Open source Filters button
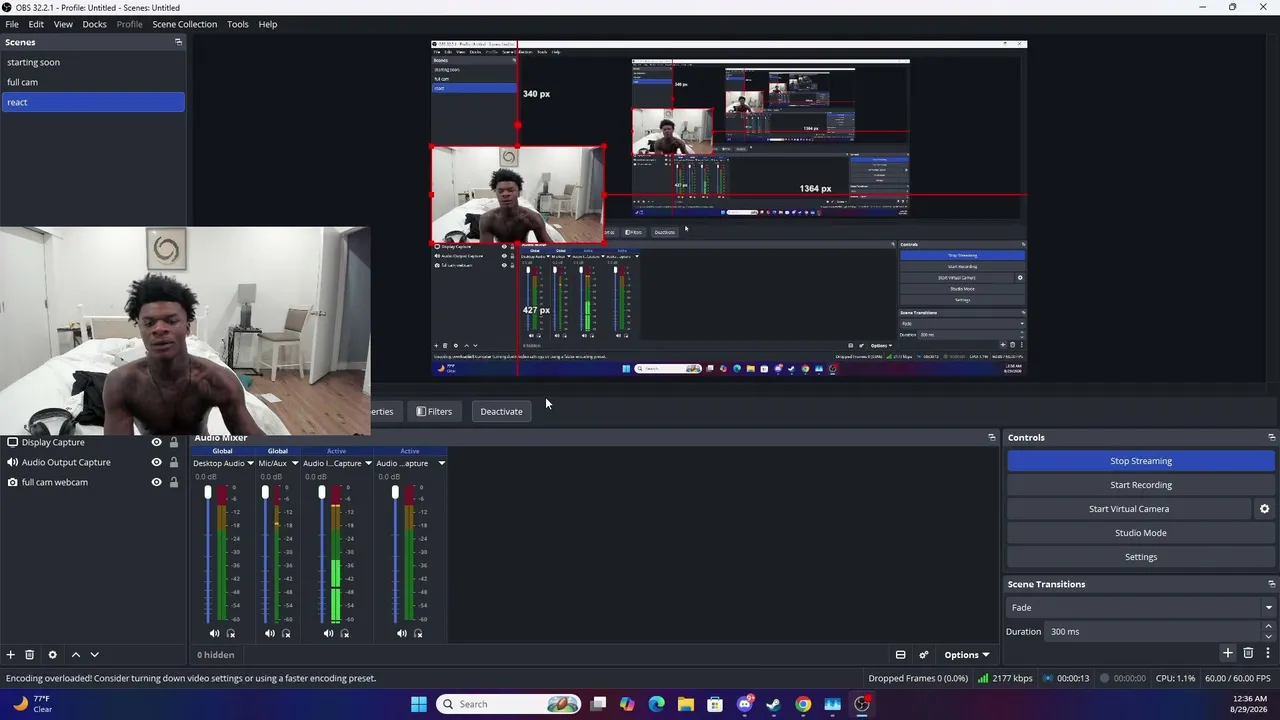 tap(434, 411)
